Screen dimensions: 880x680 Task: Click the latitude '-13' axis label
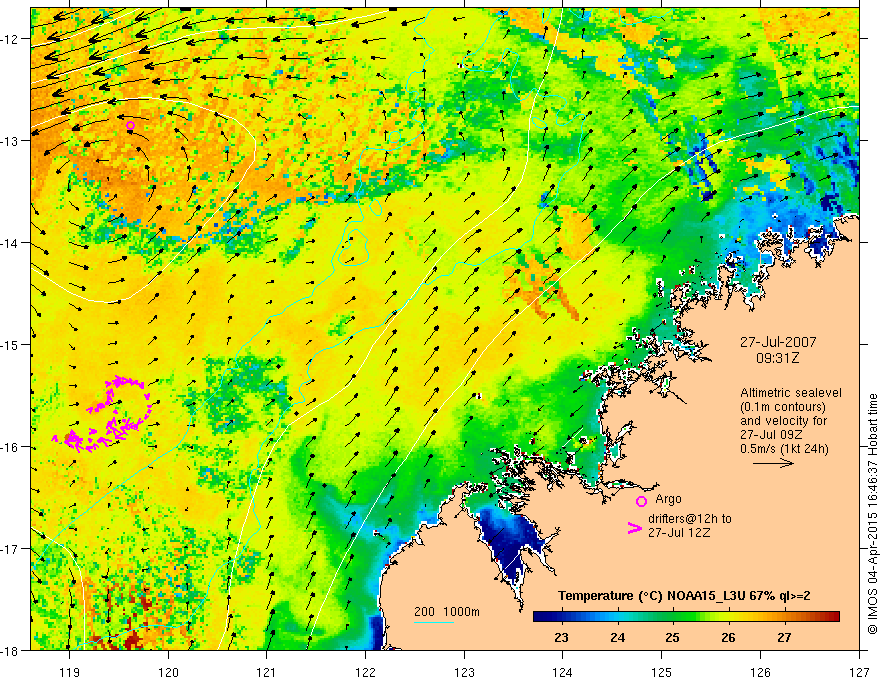coord(10,141)
